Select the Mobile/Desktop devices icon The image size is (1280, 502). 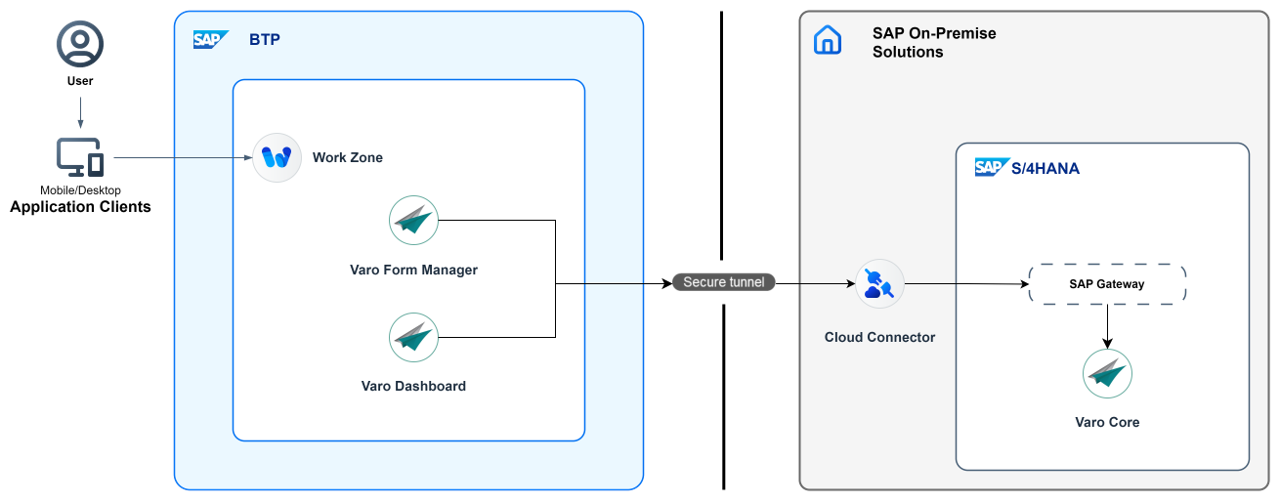[x=80, y=158]
